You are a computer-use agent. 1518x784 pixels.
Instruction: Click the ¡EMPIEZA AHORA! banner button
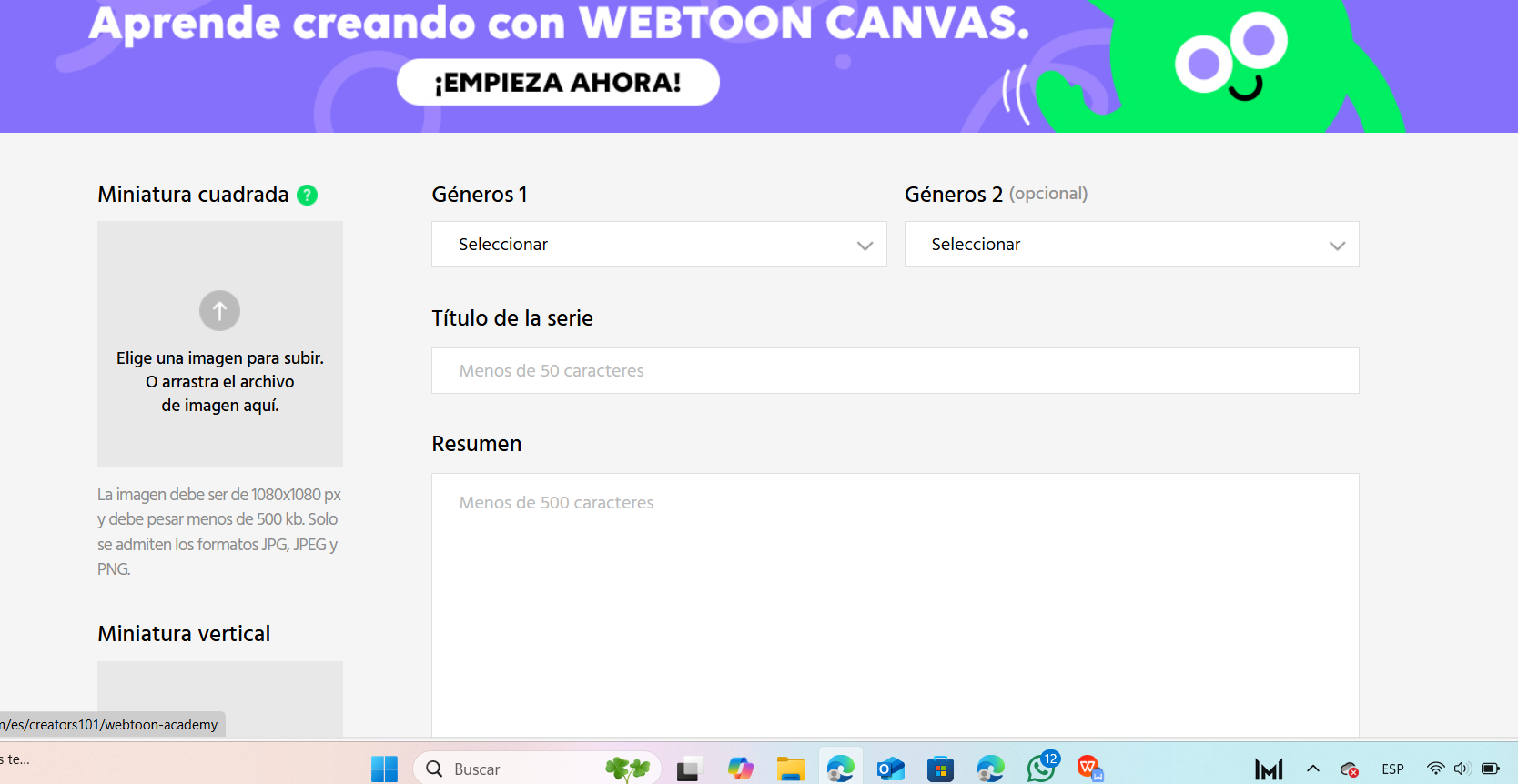click(x=558, y=82)
